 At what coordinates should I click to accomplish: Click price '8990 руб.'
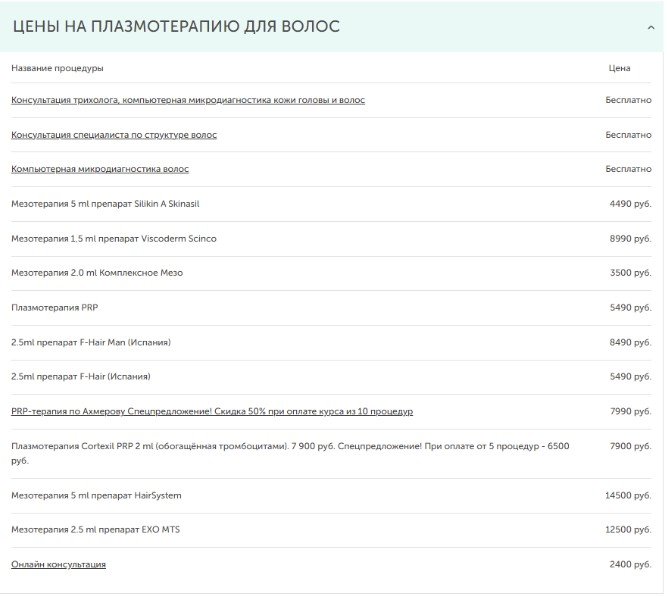click(630, 239)
